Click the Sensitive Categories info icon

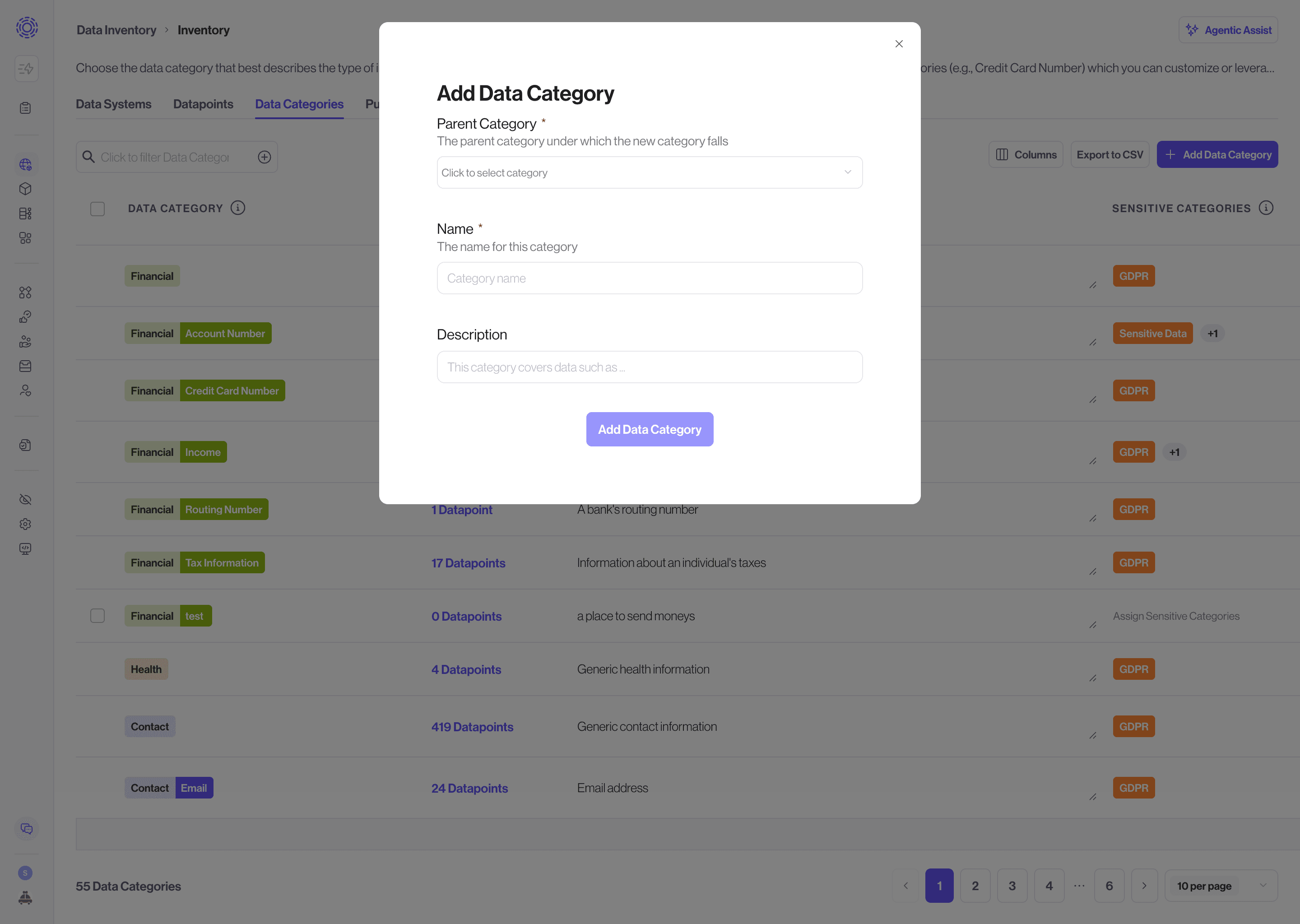pos(1266,208)
